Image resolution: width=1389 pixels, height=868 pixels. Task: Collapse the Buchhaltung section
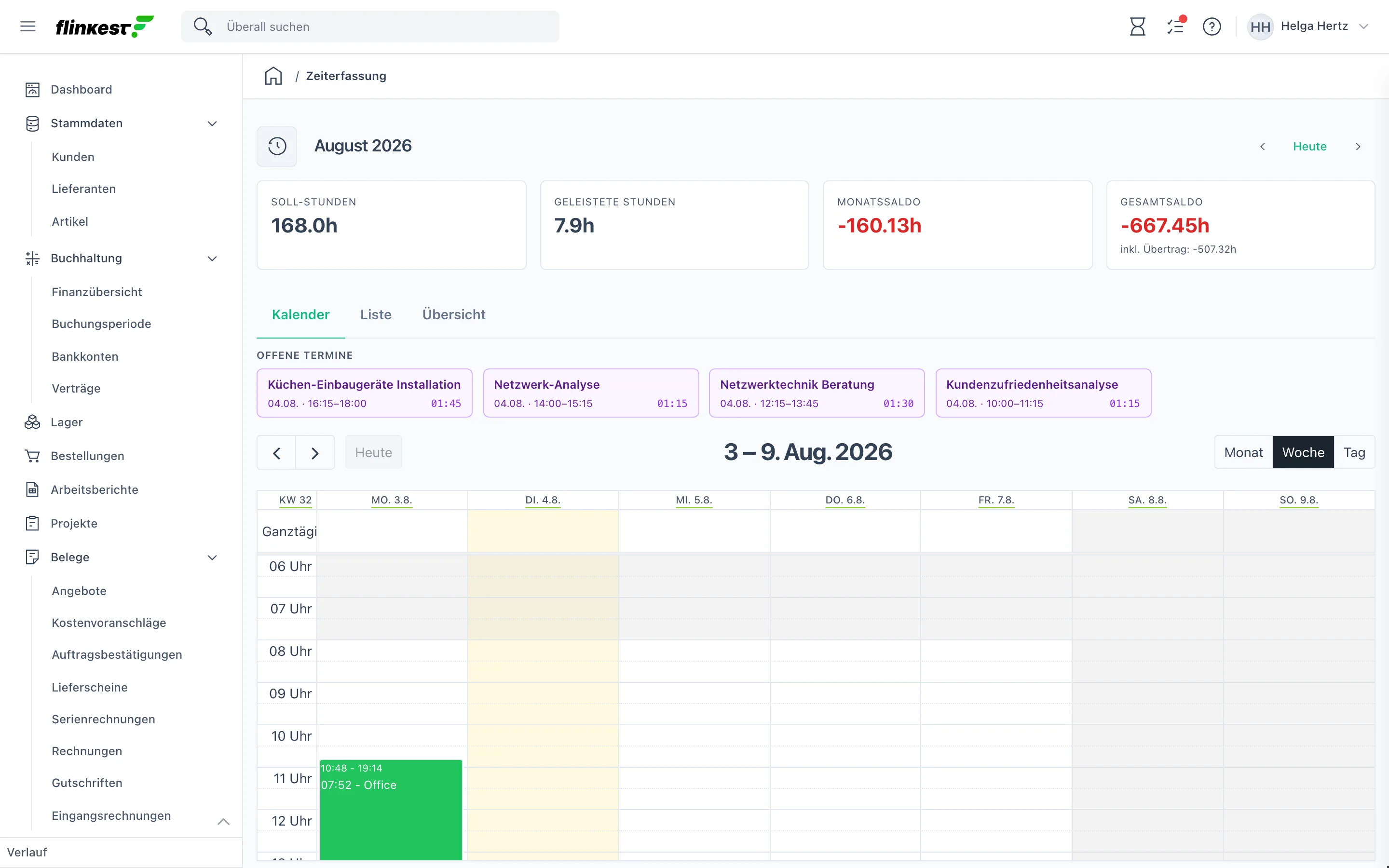tap(212, 258)
